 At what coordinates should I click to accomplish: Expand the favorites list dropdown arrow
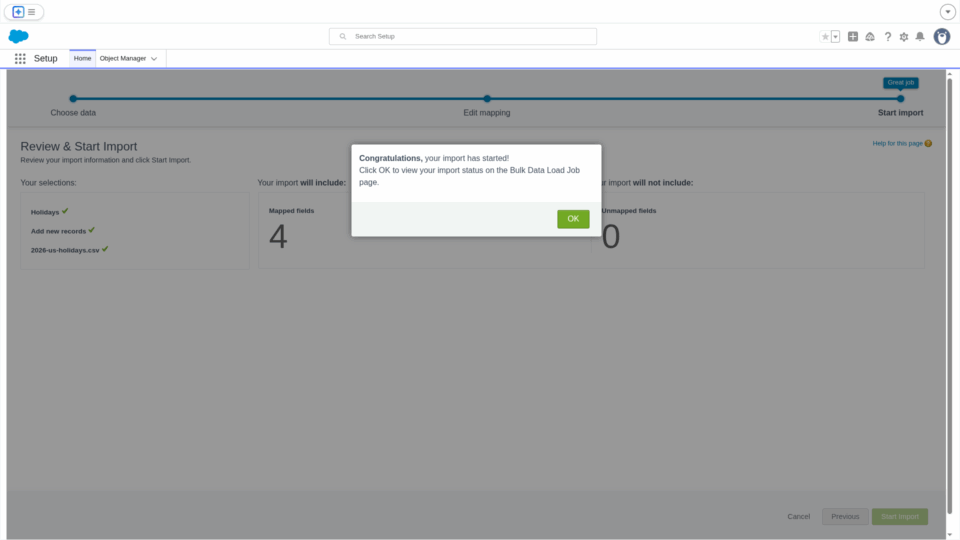point(835,37)
